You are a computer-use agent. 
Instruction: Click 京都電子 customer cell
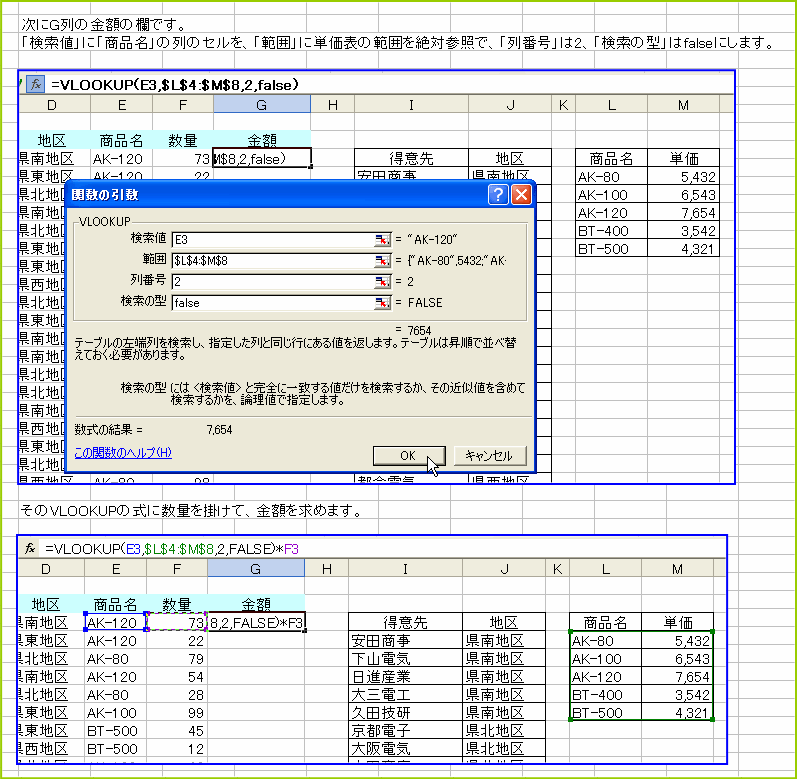405,730
